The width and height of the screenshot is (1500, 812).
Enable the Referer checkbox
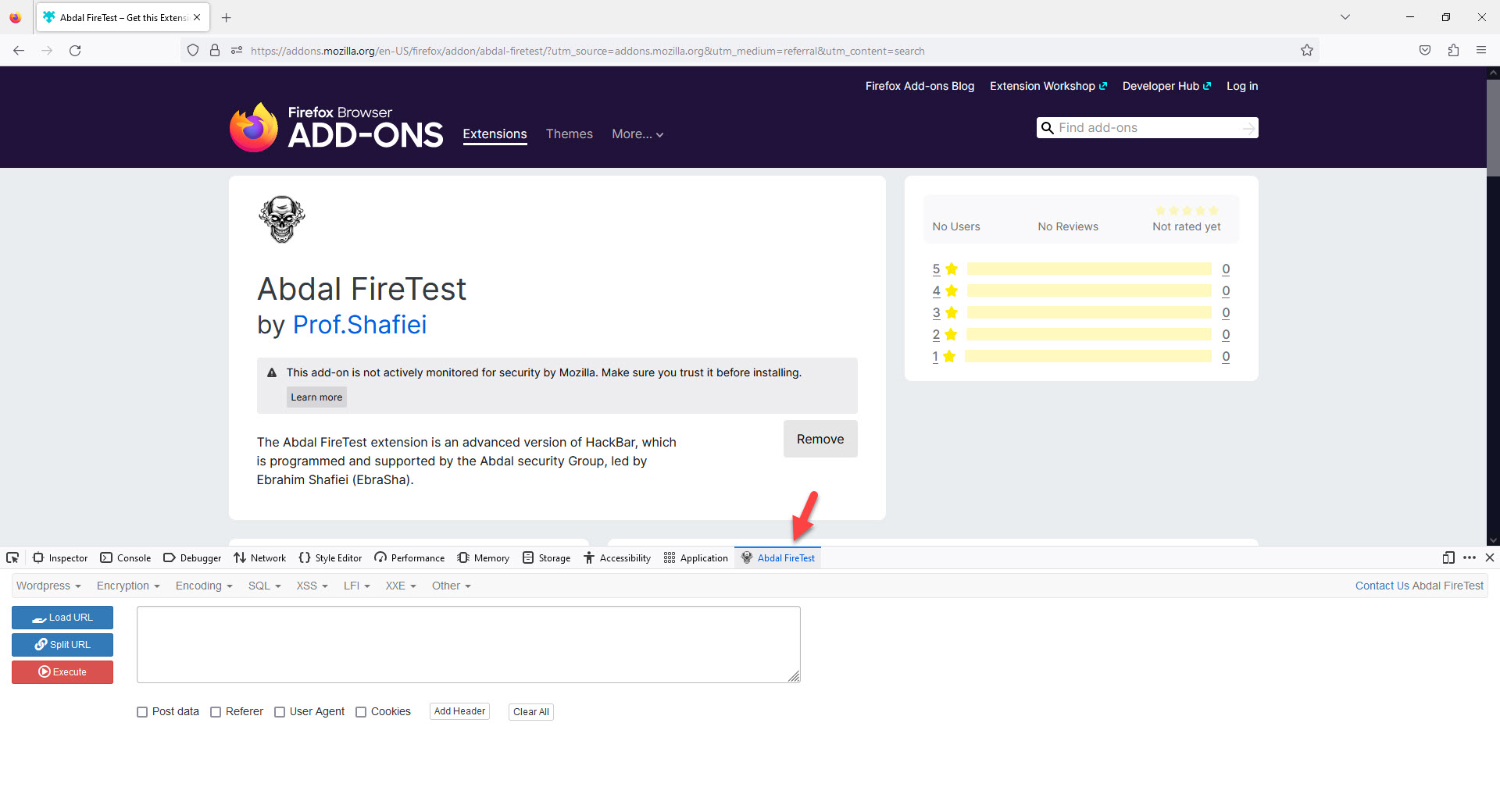click(216, 712)
